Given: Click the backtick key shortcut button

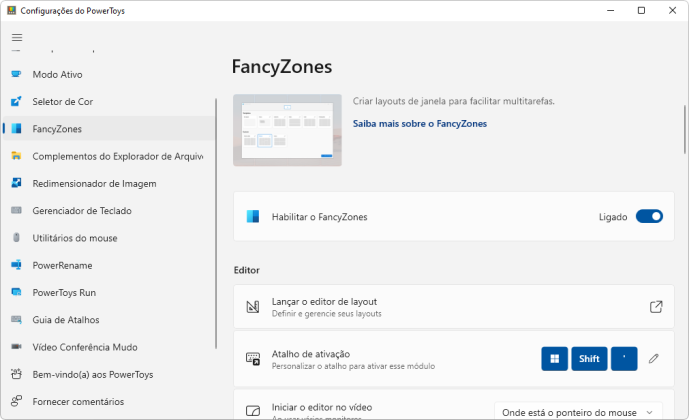Looking at the screenshot, I should [x=624, y=359].
